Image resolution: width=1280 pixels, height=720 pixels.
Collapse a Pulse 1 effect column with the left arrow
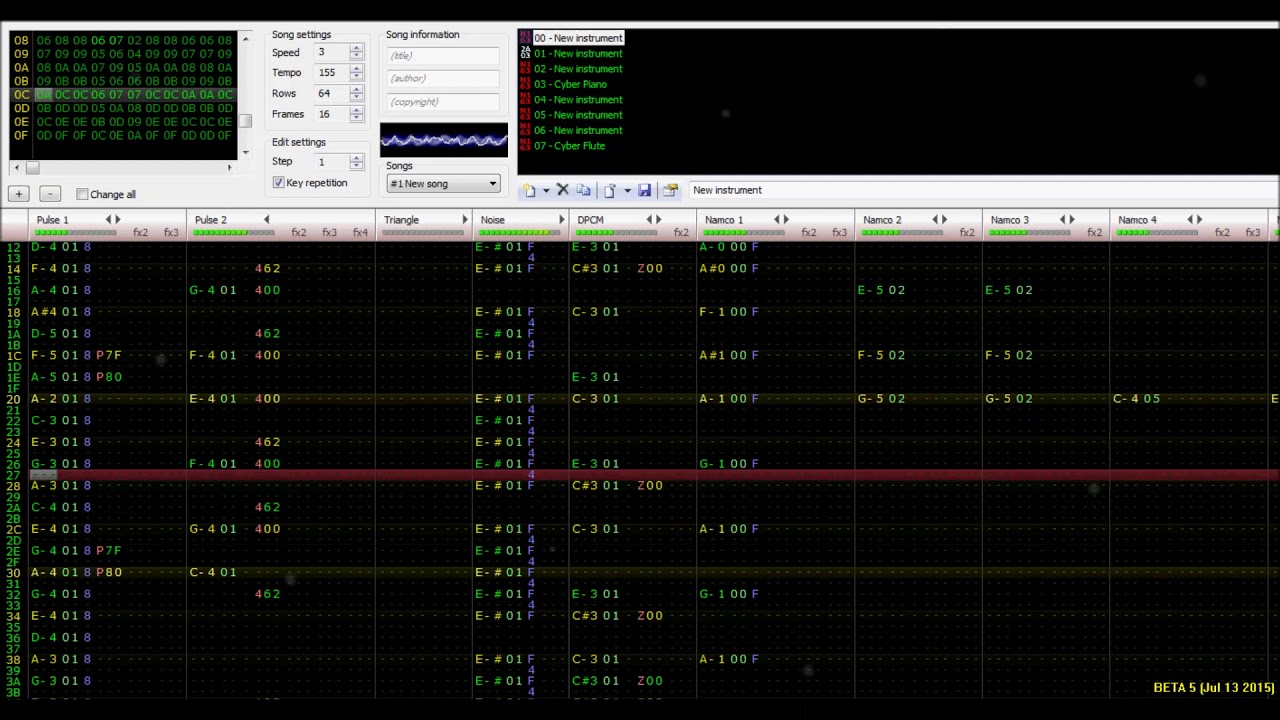click(x=108, y=220)
